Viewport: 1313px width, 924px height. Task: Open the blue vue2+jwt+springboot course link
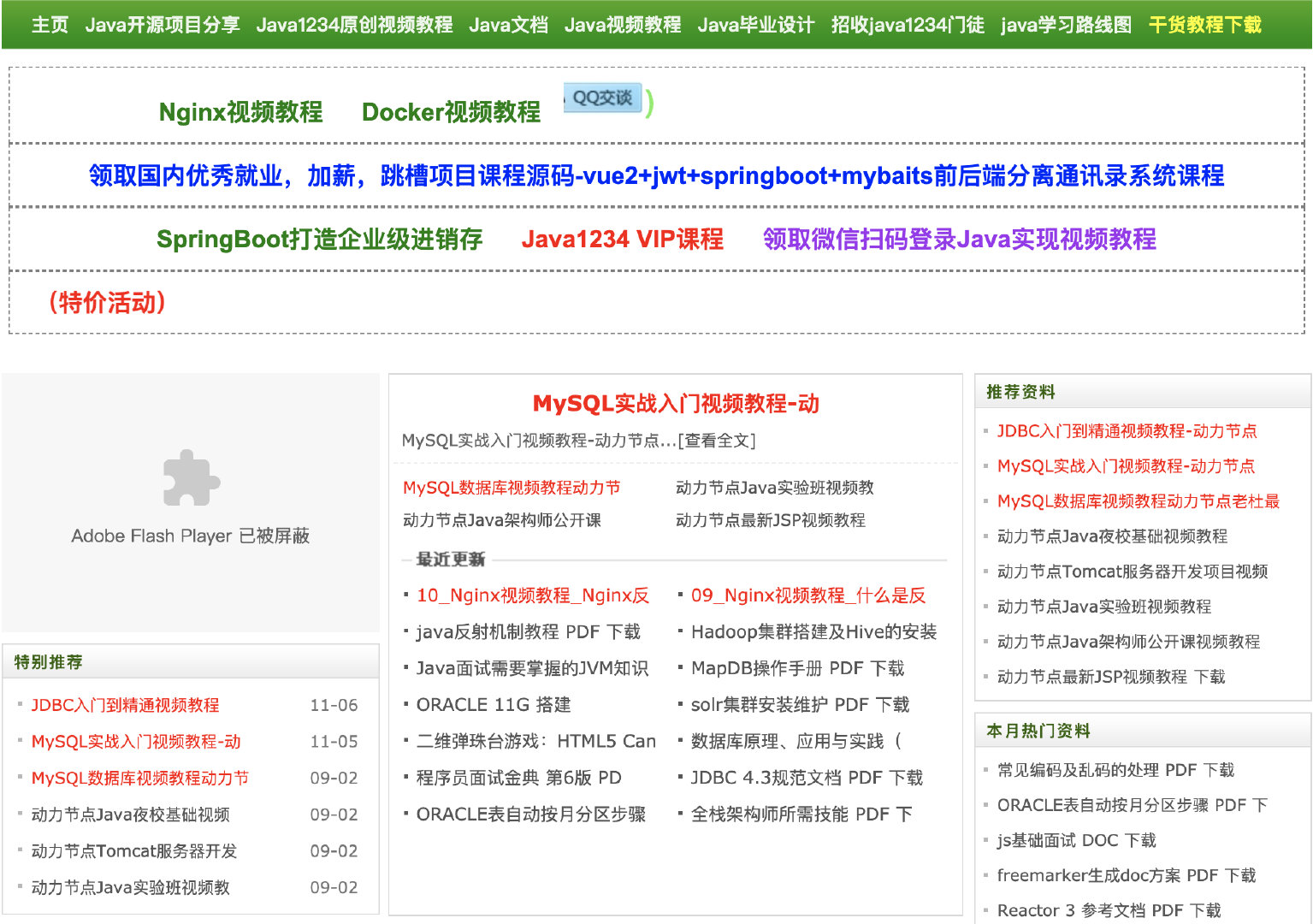[656, 175]
